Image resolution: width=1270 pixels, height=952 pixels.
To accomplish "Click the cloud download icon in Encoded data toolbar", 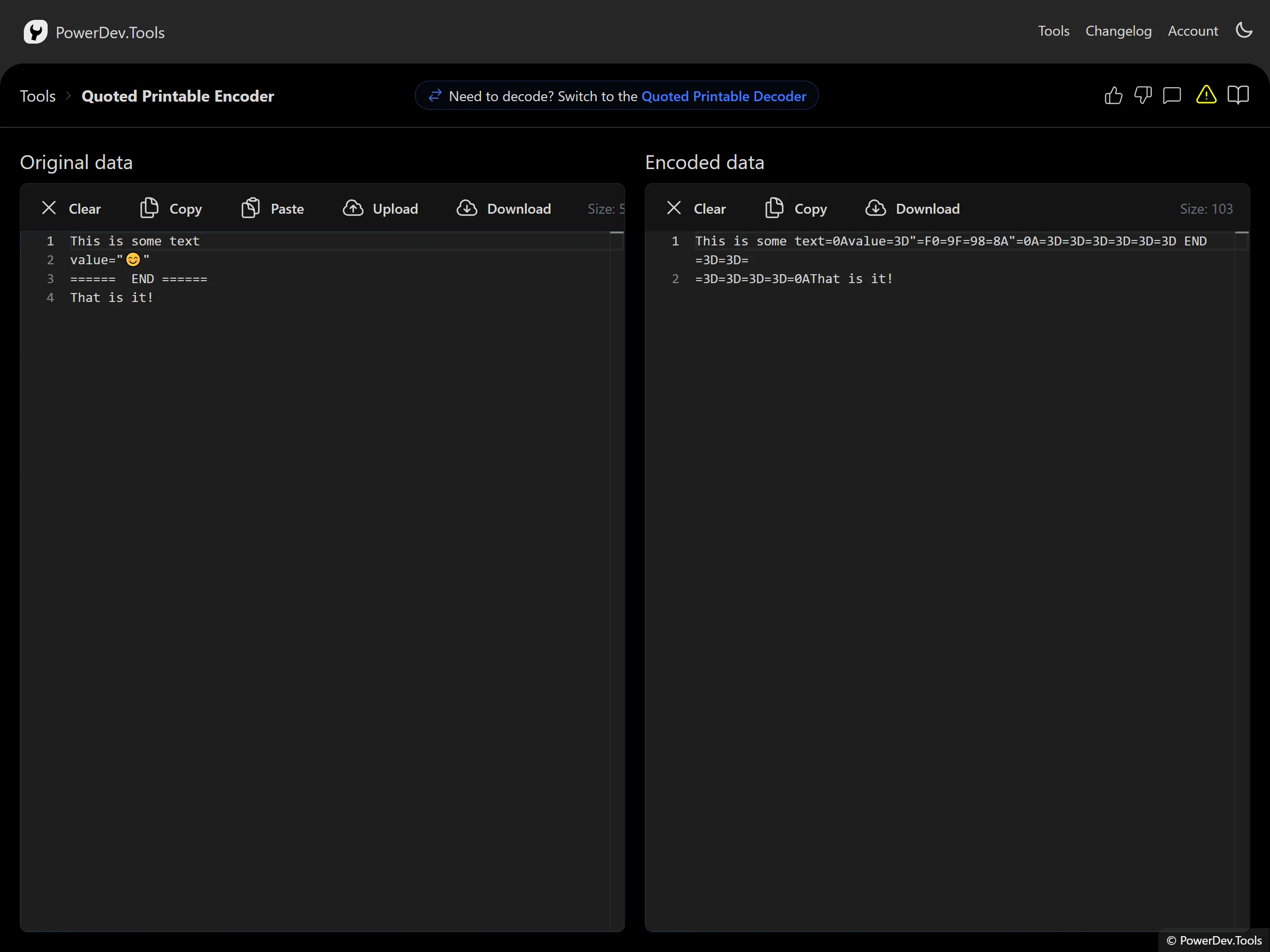I will coord(876,208).
